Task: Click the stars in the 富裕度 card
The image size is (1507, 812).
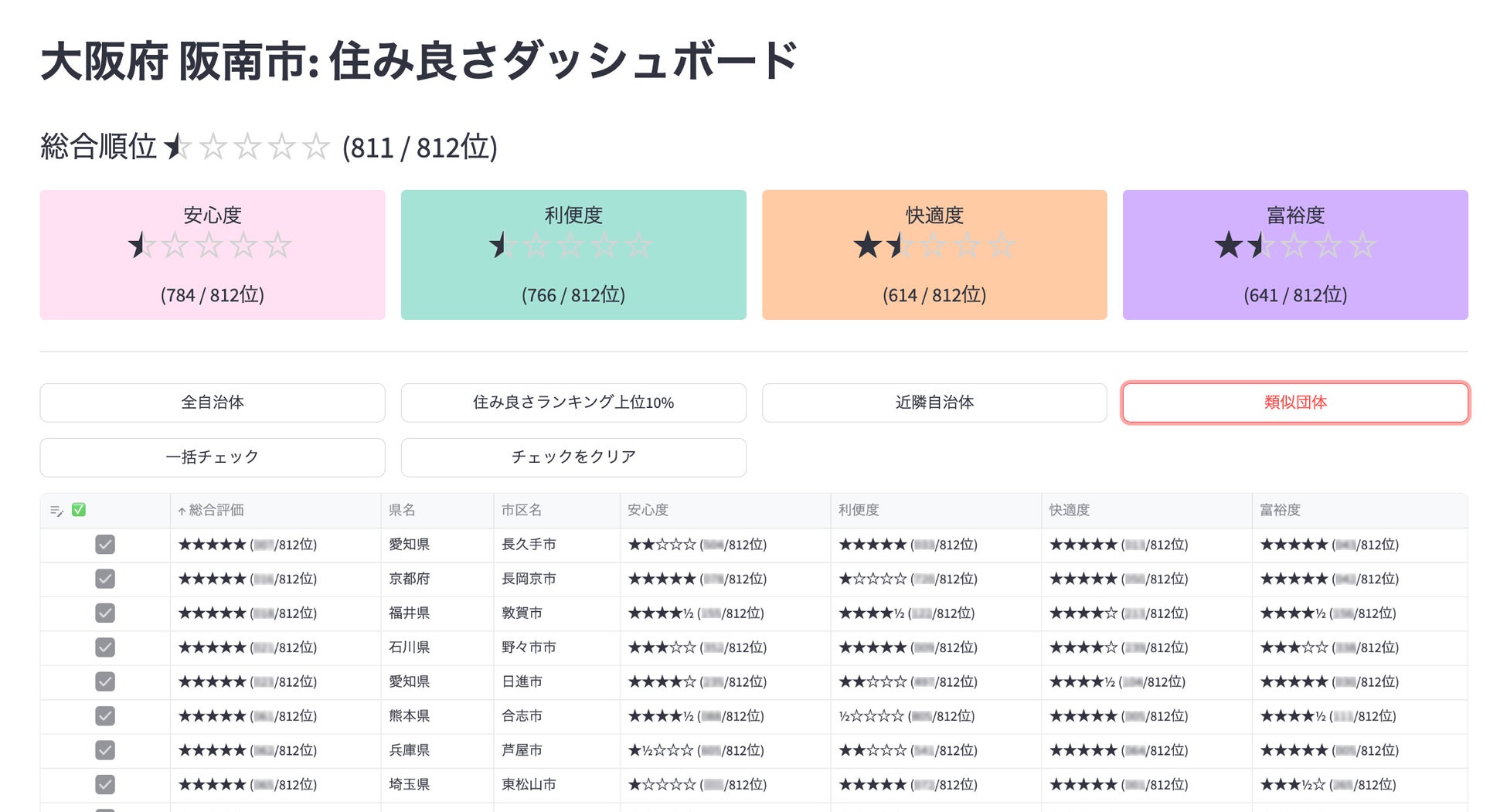Action: click(1294, 246)
